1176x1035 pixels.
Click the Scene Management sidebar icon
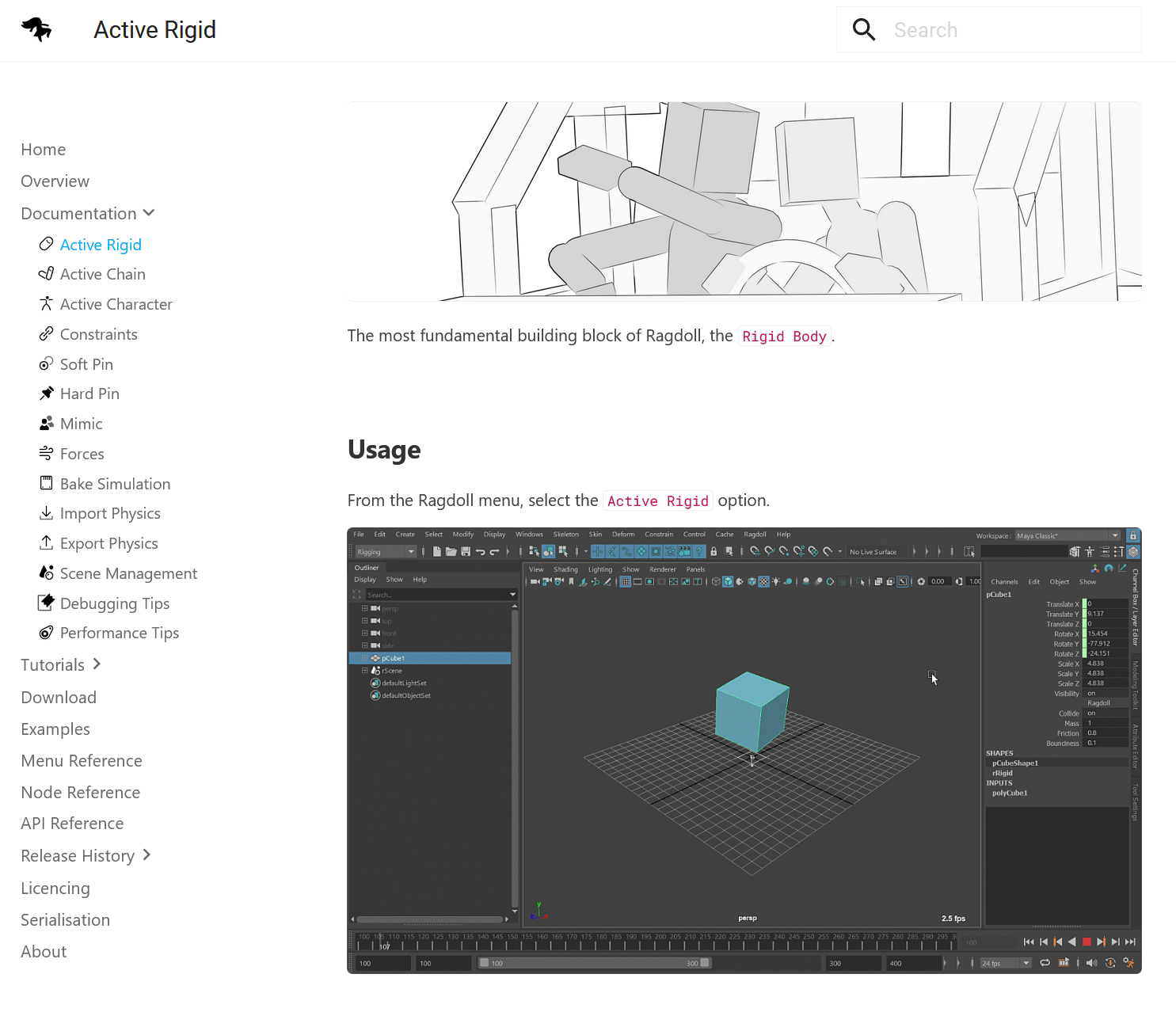point(46,573)
